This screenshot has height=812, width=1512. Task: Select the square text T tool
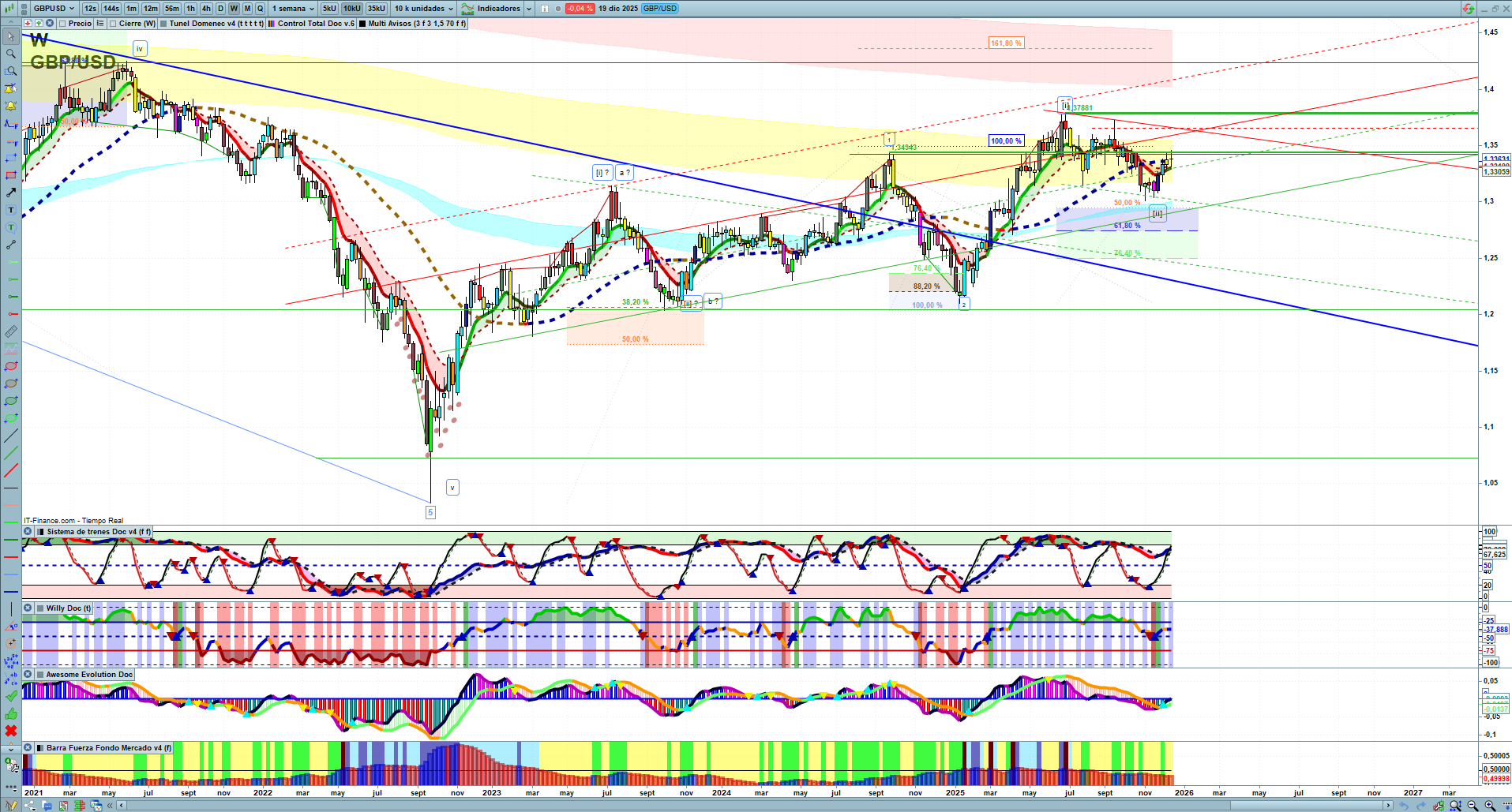pos(11,210)
